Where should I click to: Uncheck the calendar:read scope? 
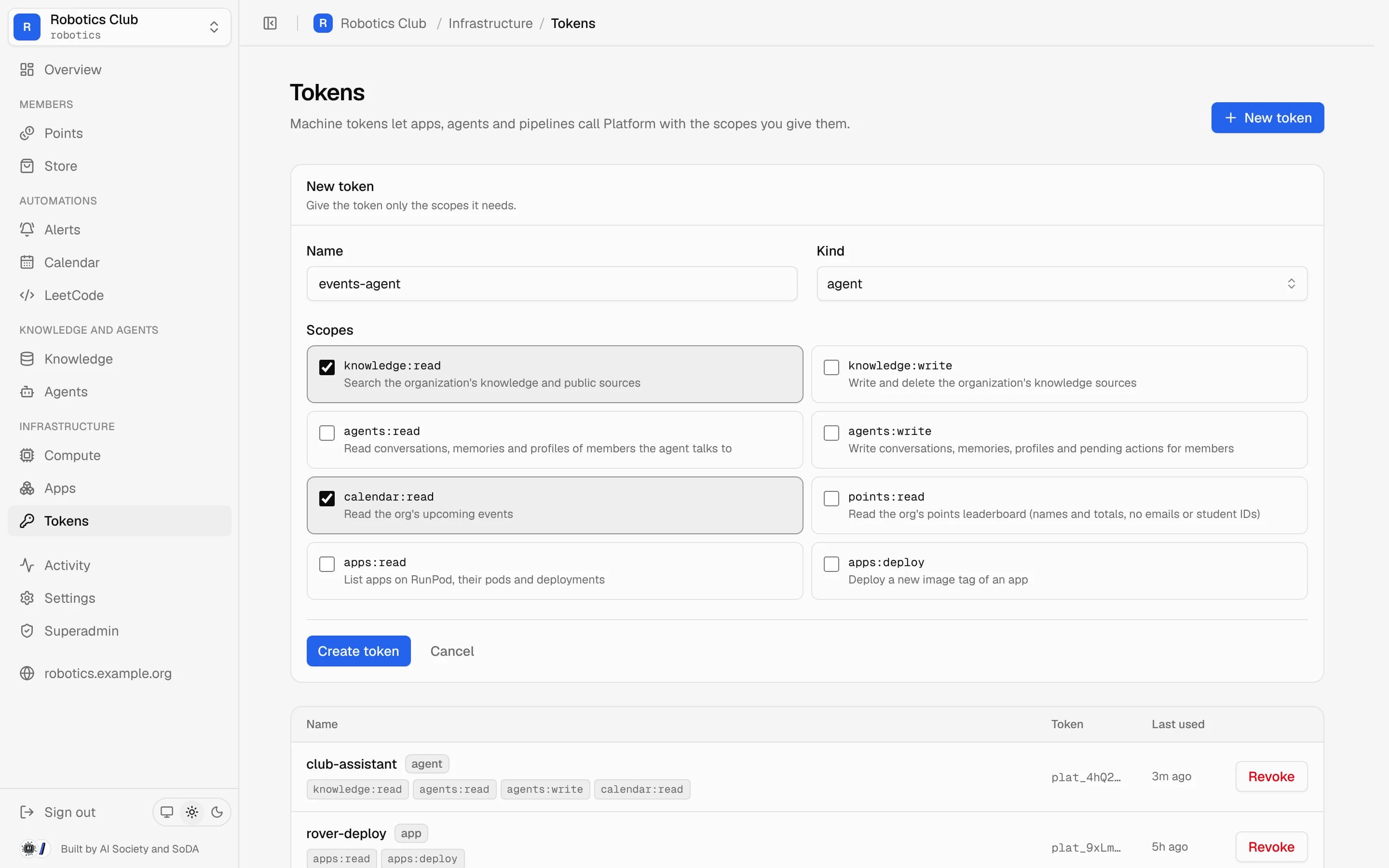[x=327, y=498]
